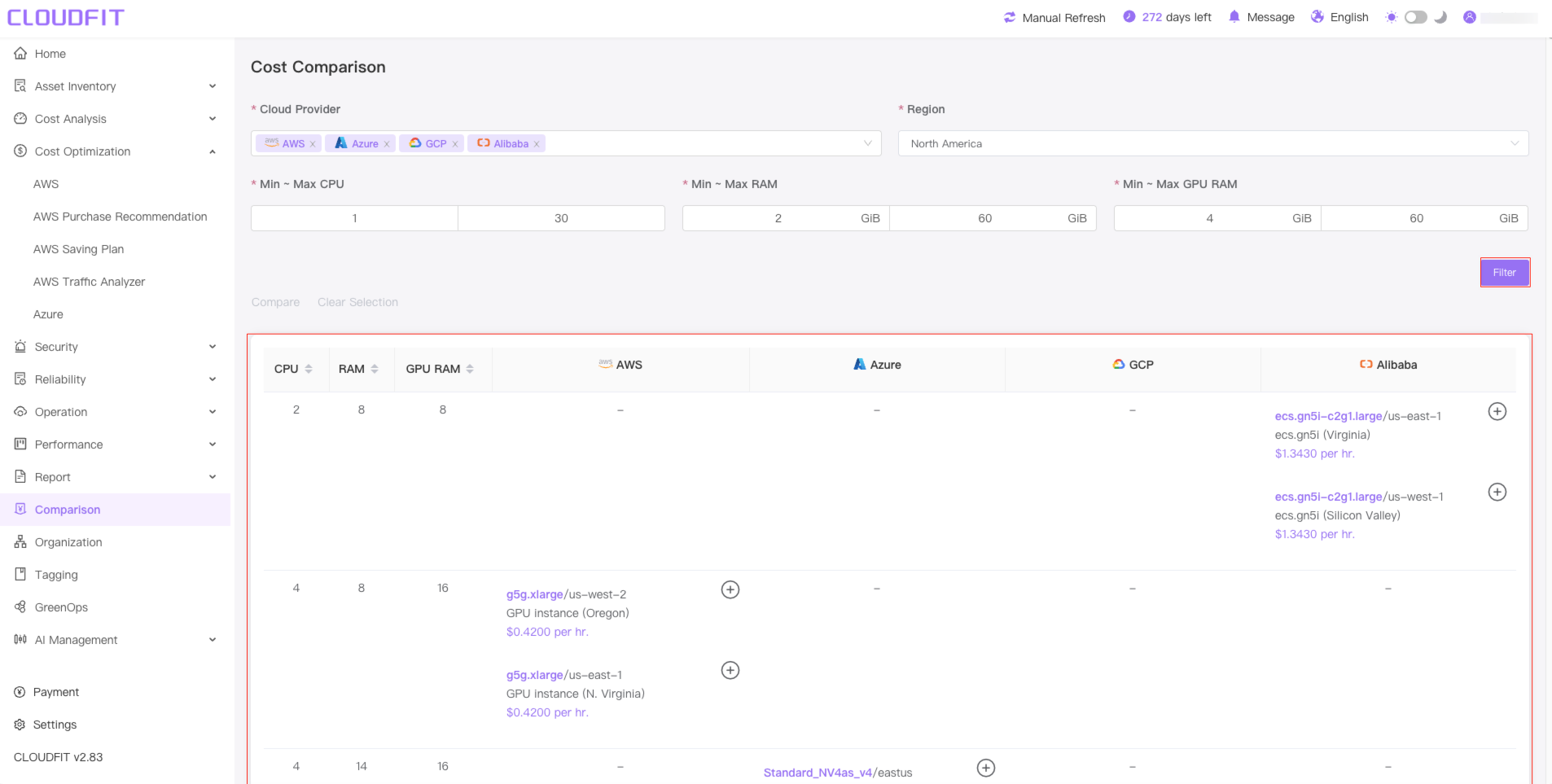The width and height of the screenshot is (1552, 784).
Task: Add g5g.xlarge us-east-1 to comparison
Action: (x=730, y=670)
